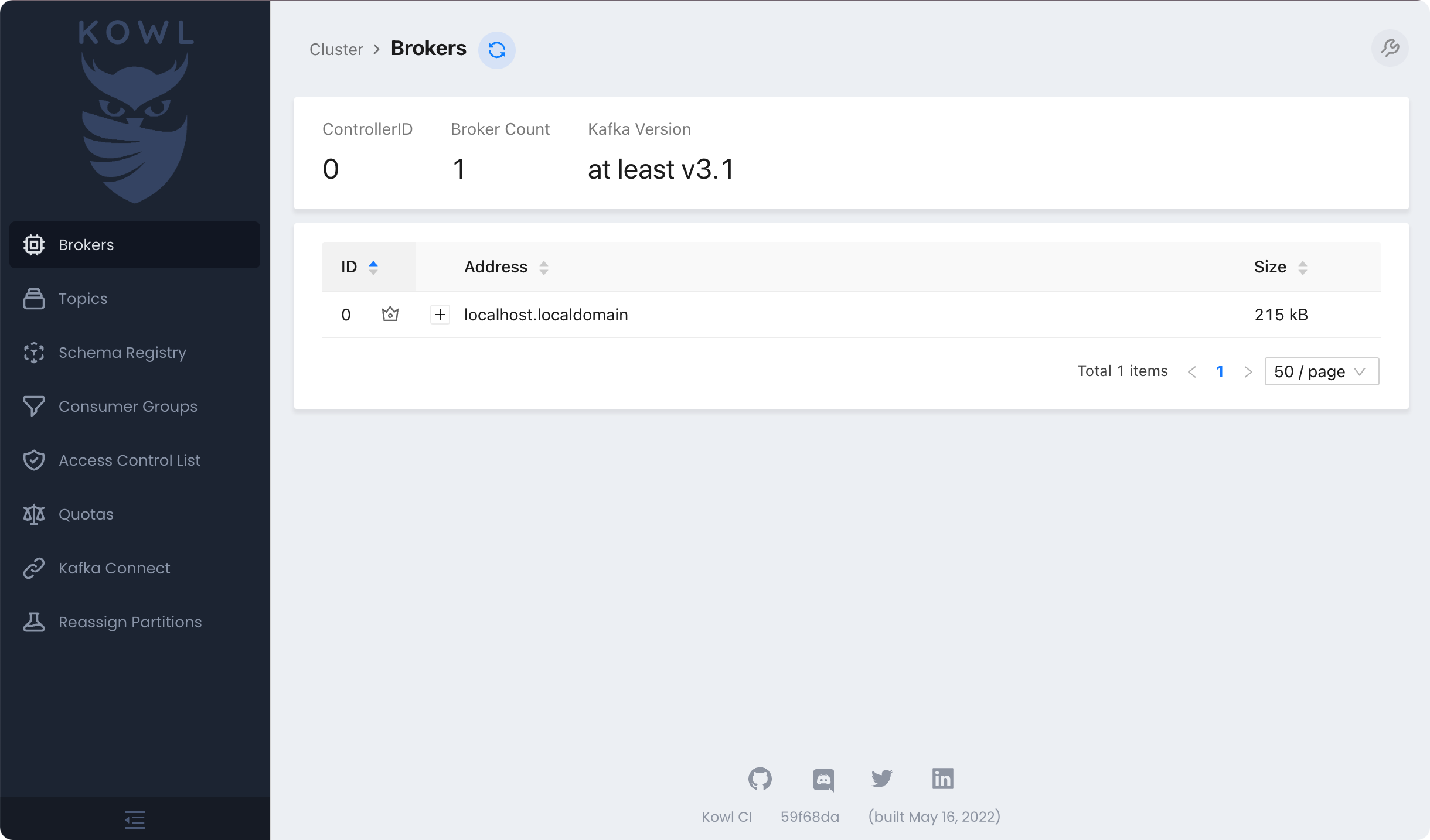
Task: Click the controller crown icon on broker 0
Action: [390, 315]
